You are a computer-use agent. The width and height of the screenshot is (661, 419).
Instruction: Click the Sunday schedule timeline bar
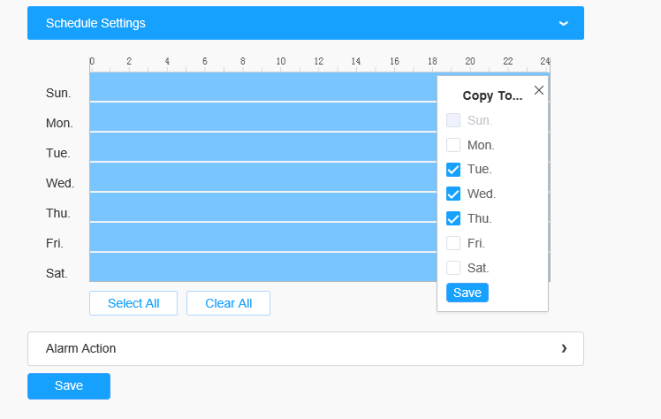pos(262,88)
